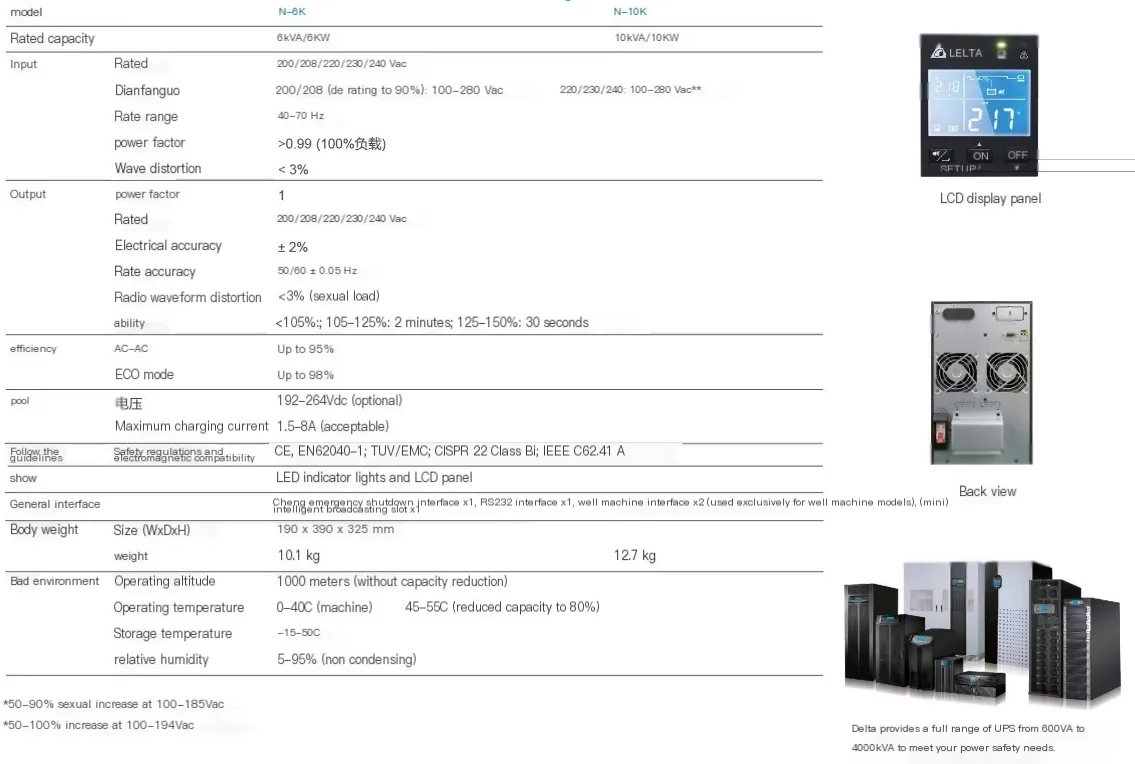Click the '0-40C (machine)' temperature value
This screenshot has width=1135, height=764.
324,607
